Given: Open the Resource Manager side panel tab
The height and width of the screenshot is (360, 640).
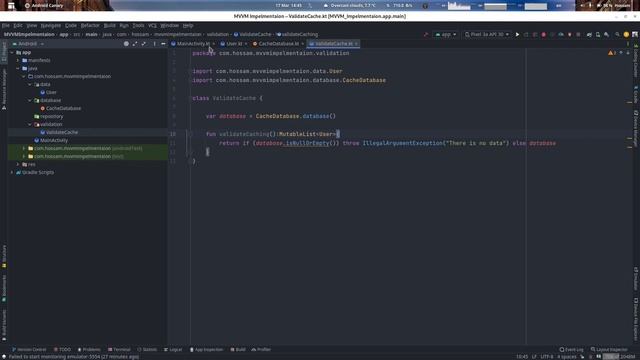Looking at the screenshot, I should [x=4, y=89].
